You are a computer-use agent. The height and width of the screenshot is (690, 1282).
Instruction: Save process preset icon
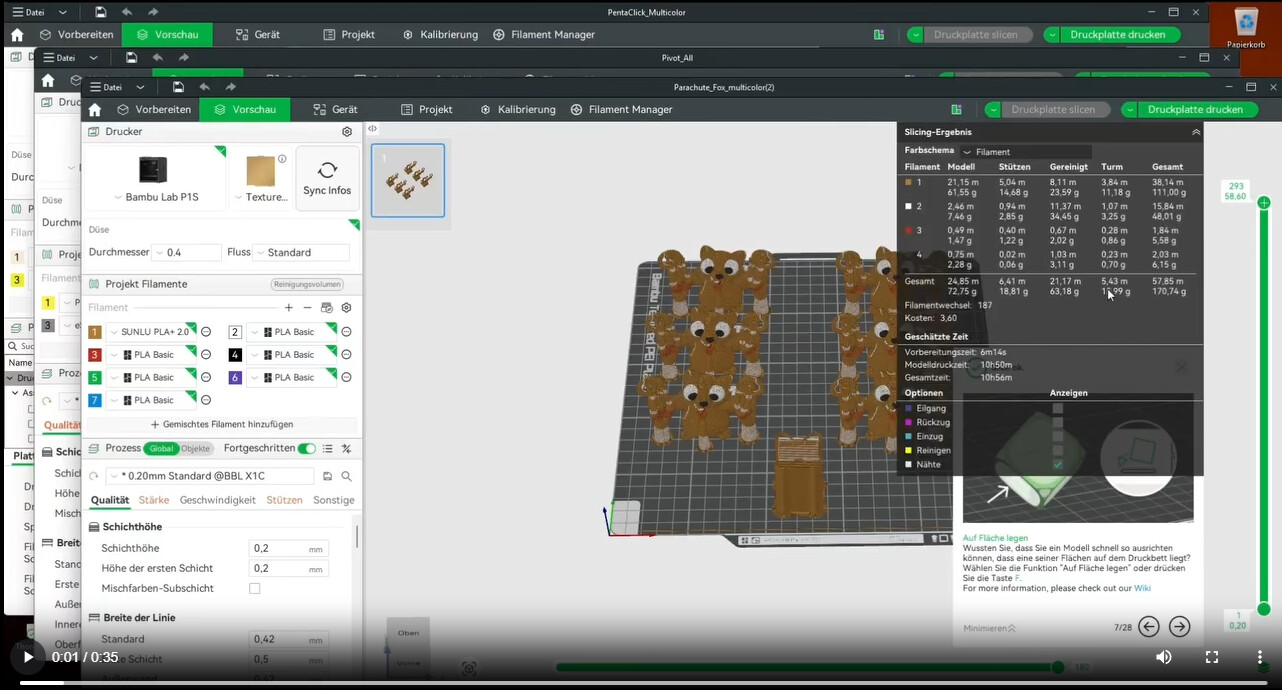click(327, 476)
